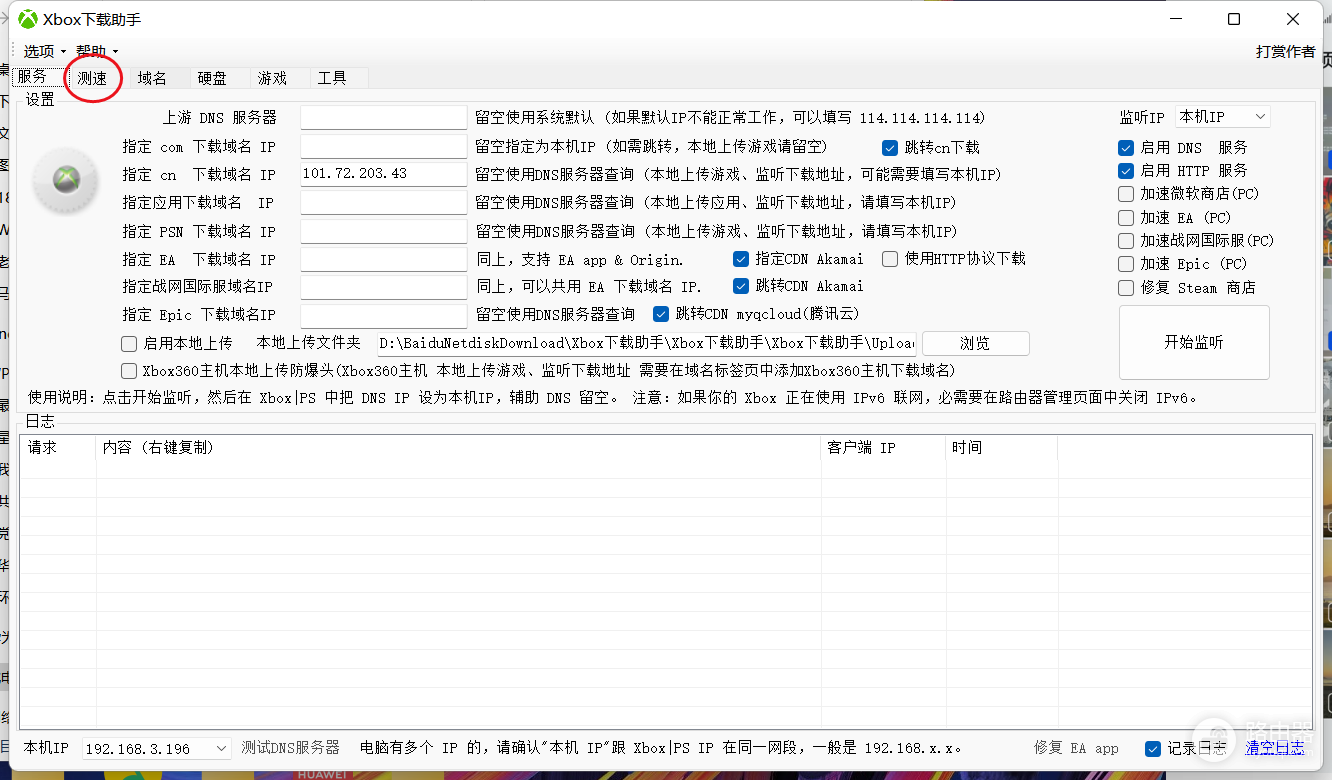This screenshot has height=780, width=1332.
Task: Enable 加速微软商店(PC) checkbox
Action: tap(1126, 194)
